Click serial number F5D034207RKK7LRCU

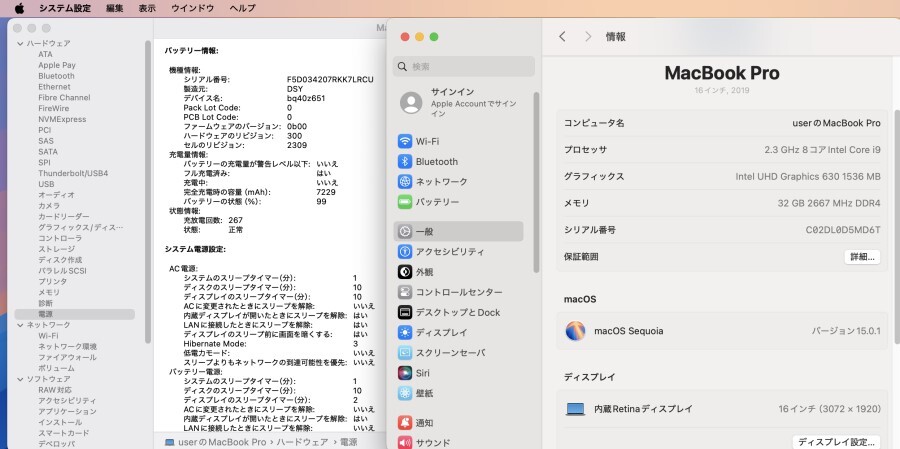click(330, 80)
